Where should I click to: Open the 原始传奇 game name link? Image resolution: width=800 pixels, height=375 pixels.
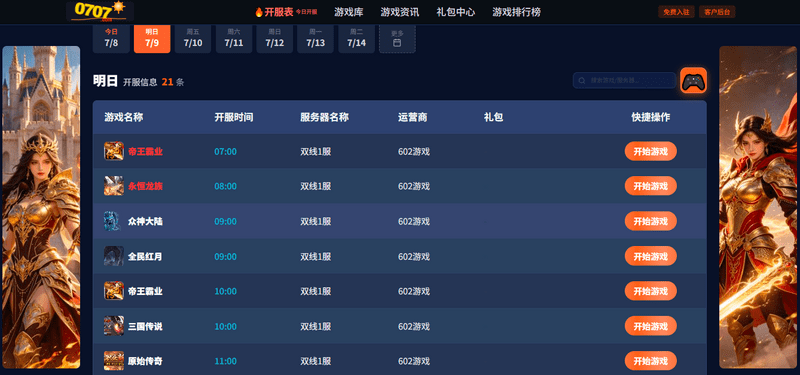coord(145,361)
